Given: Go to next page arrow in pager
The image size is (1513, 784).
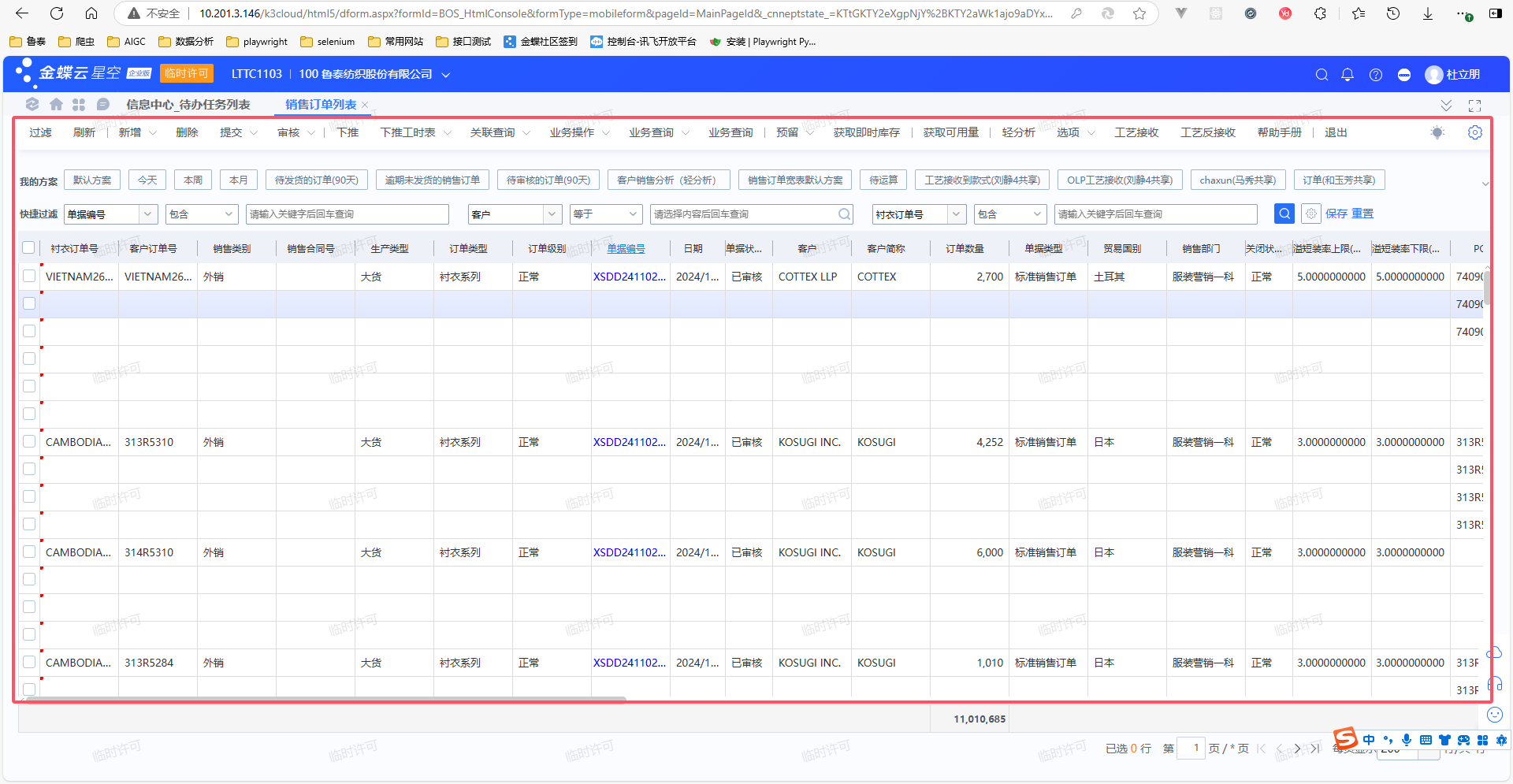Looking at the screenshot, I should (x=1297, y=749).
